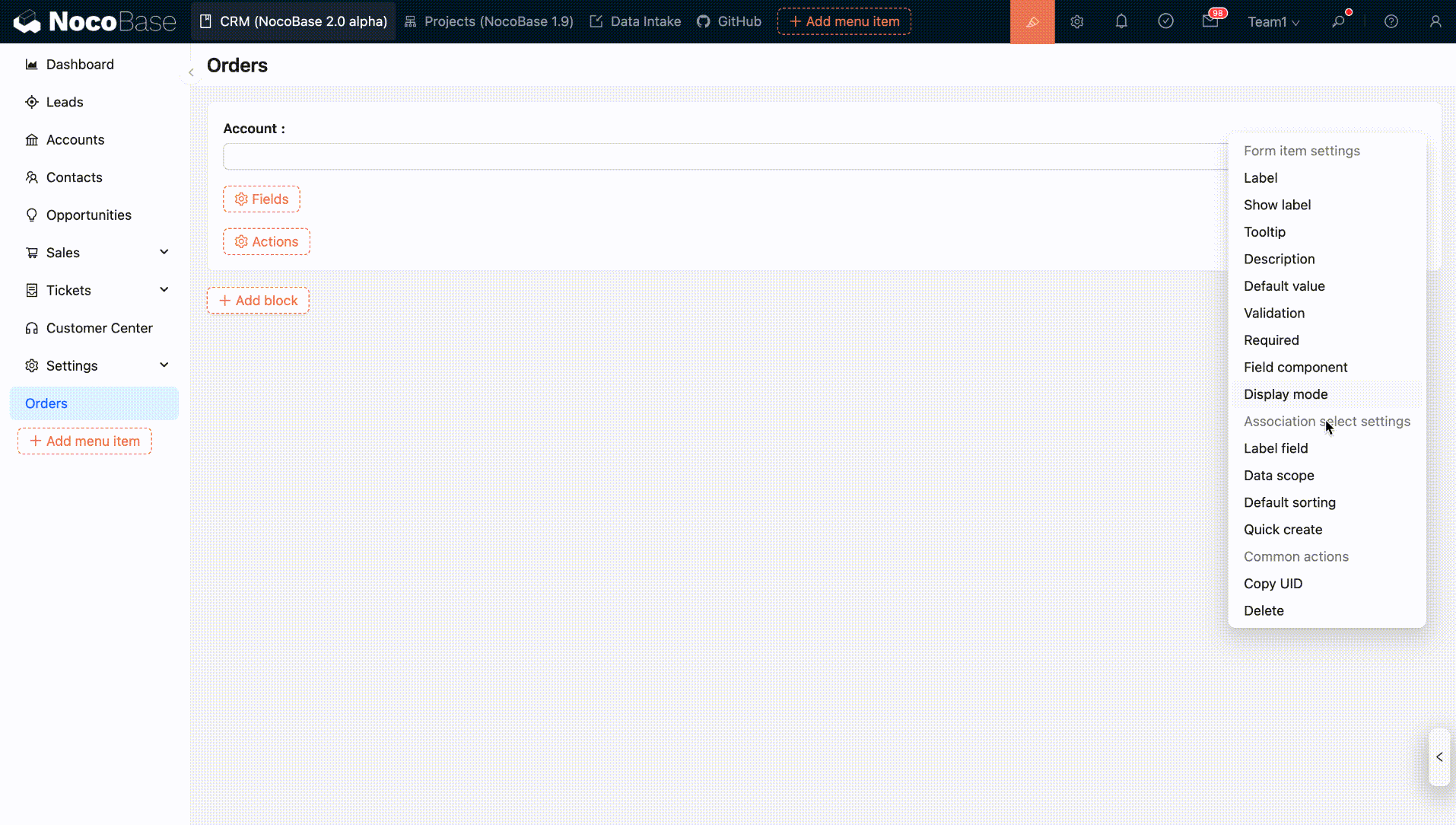Open the settings gear in top bar

(x=1076, y=22)
